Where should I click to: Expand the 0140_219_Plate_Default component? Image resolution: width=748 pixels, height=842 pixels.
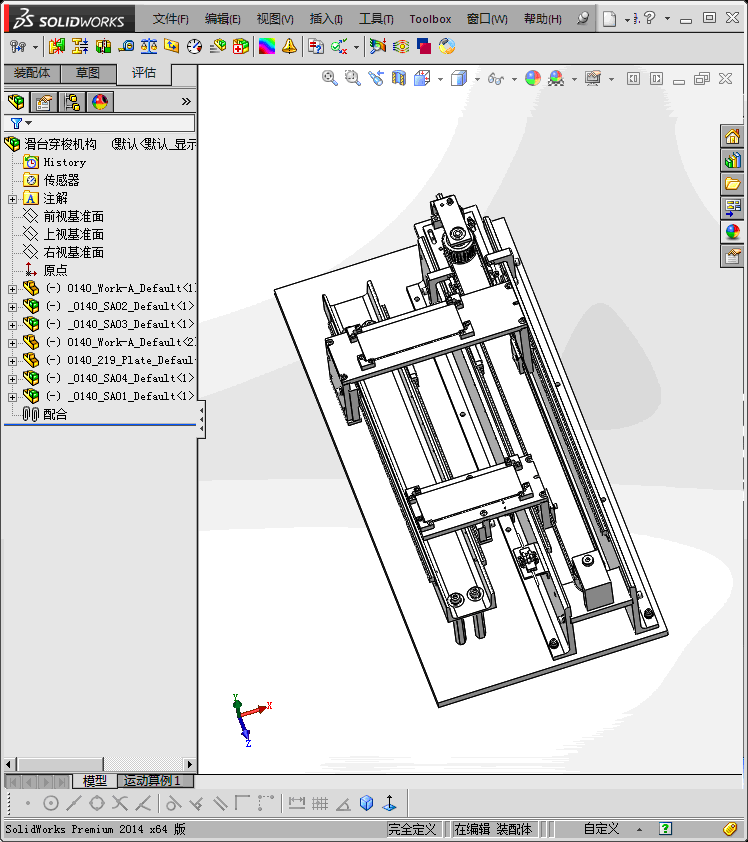point(12,361)
